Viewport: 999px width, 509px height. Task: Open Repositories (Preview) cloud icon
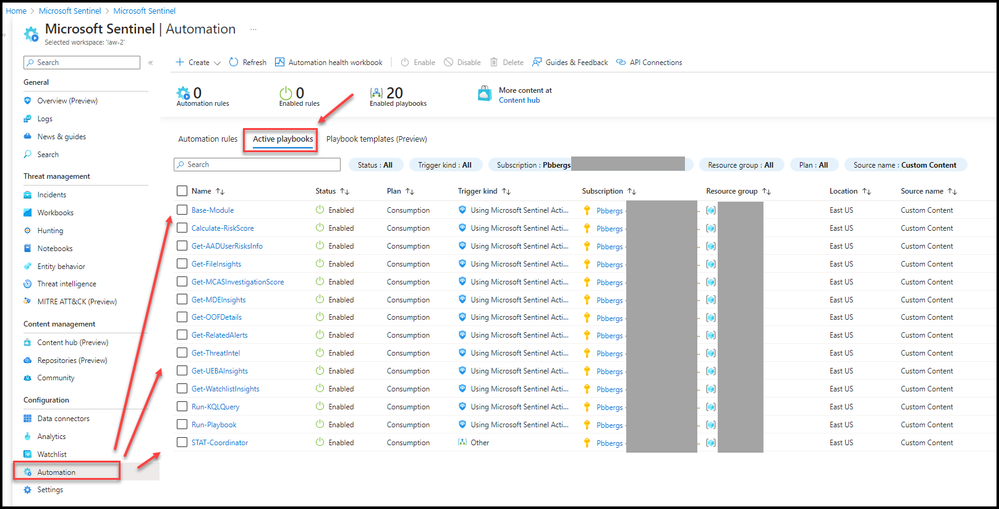27,360
